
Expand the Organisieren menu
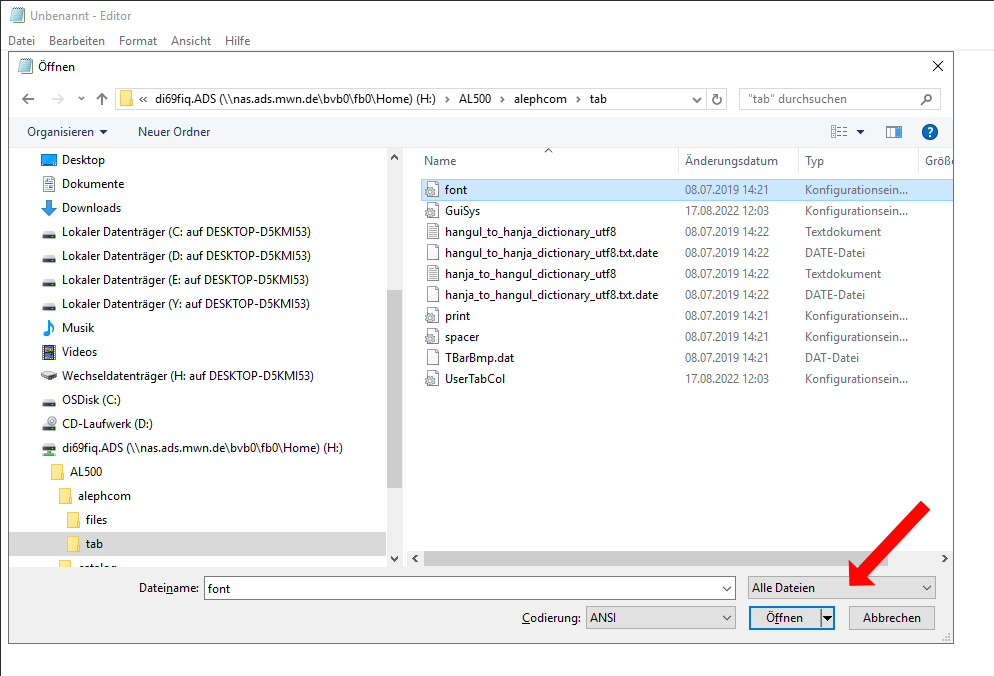[67, 132]
